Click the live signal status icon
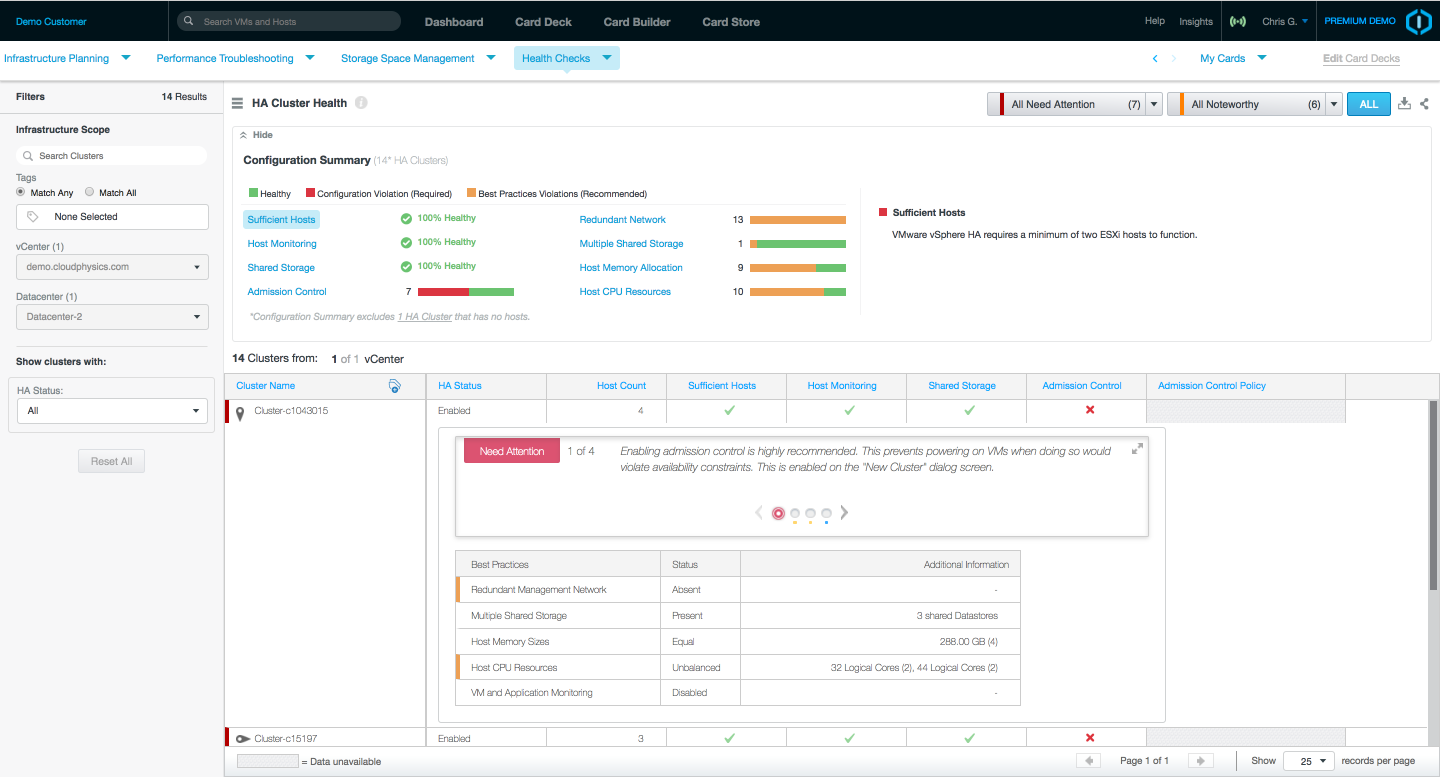This screenshot has width=1440, height=777. click(x=1238, y=21)
